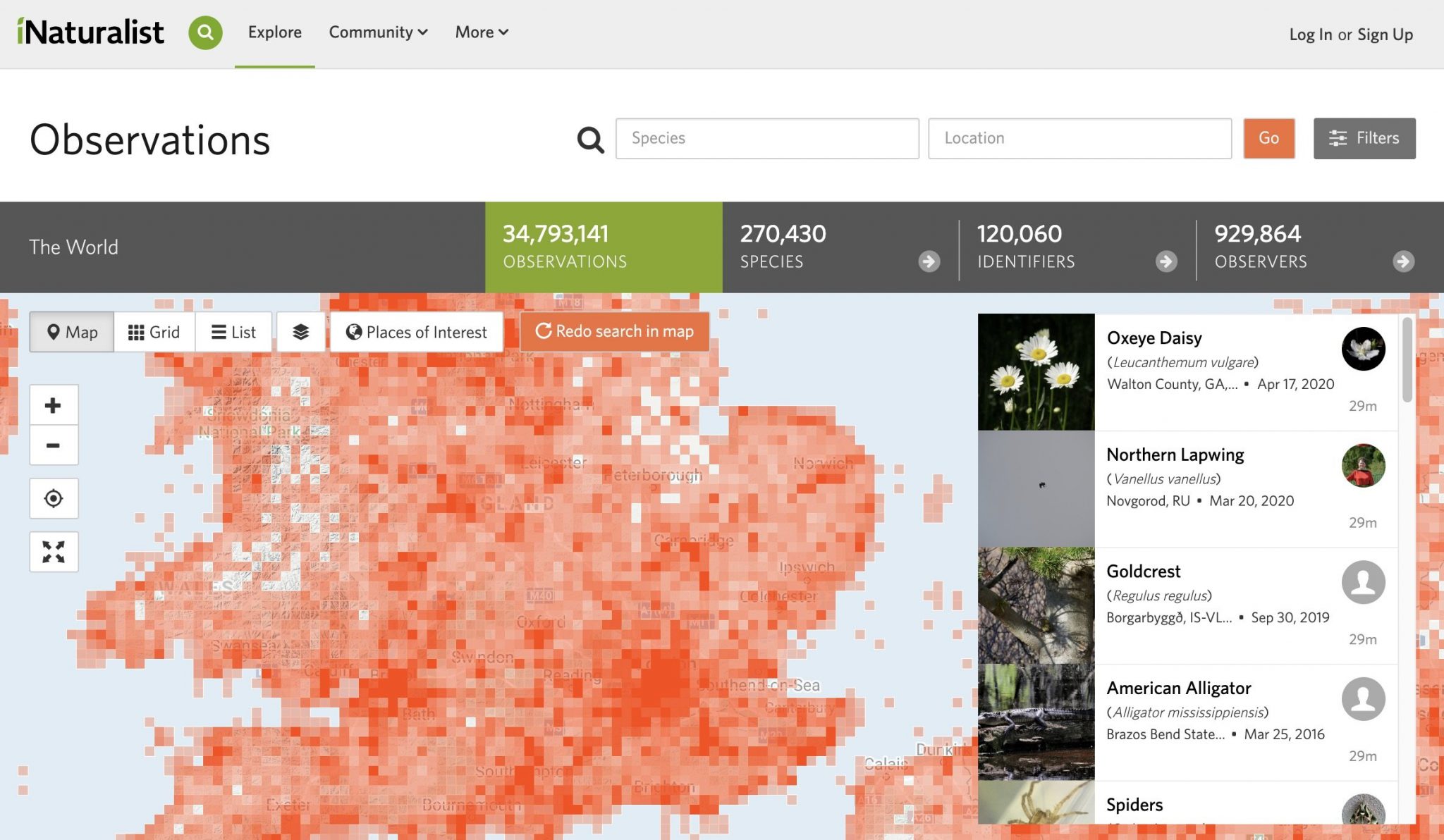Click inside the Location input field

click(x=1079, y=138)
